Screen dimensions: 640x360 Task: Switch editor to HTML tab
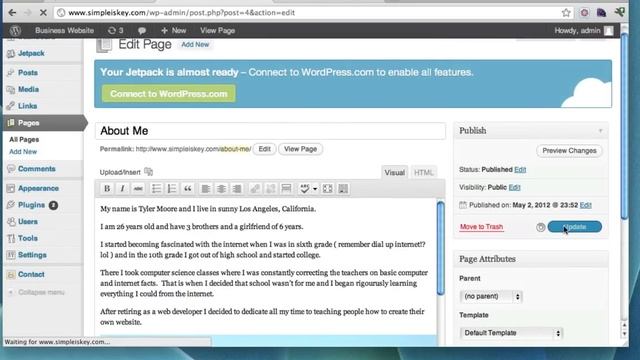pyautogui.click(x=424, y=173)
